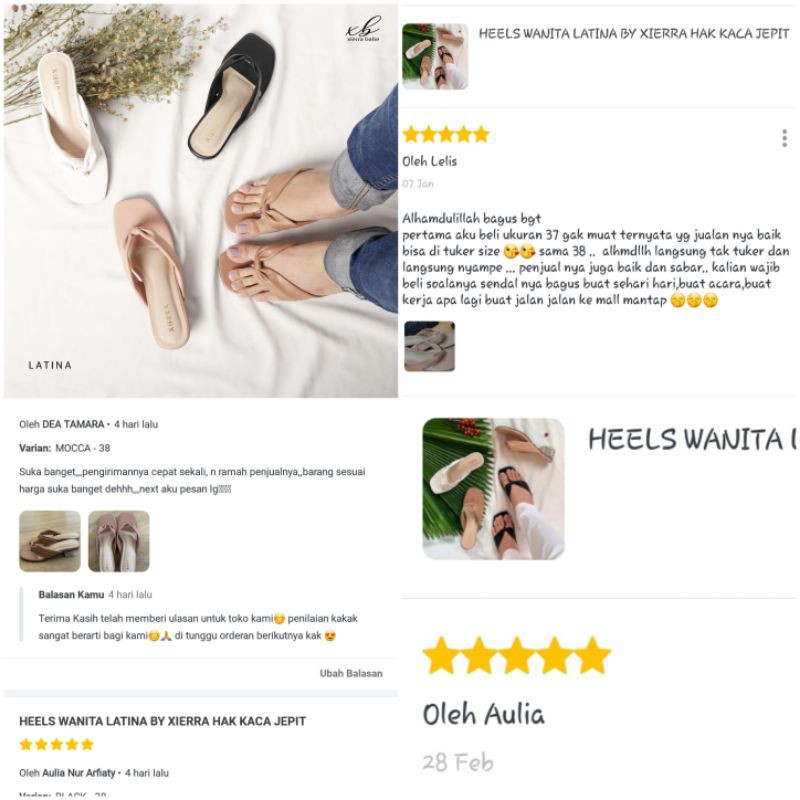Click the five-star rating on Lelis review

pyautogui.click(x=446, y=135)
